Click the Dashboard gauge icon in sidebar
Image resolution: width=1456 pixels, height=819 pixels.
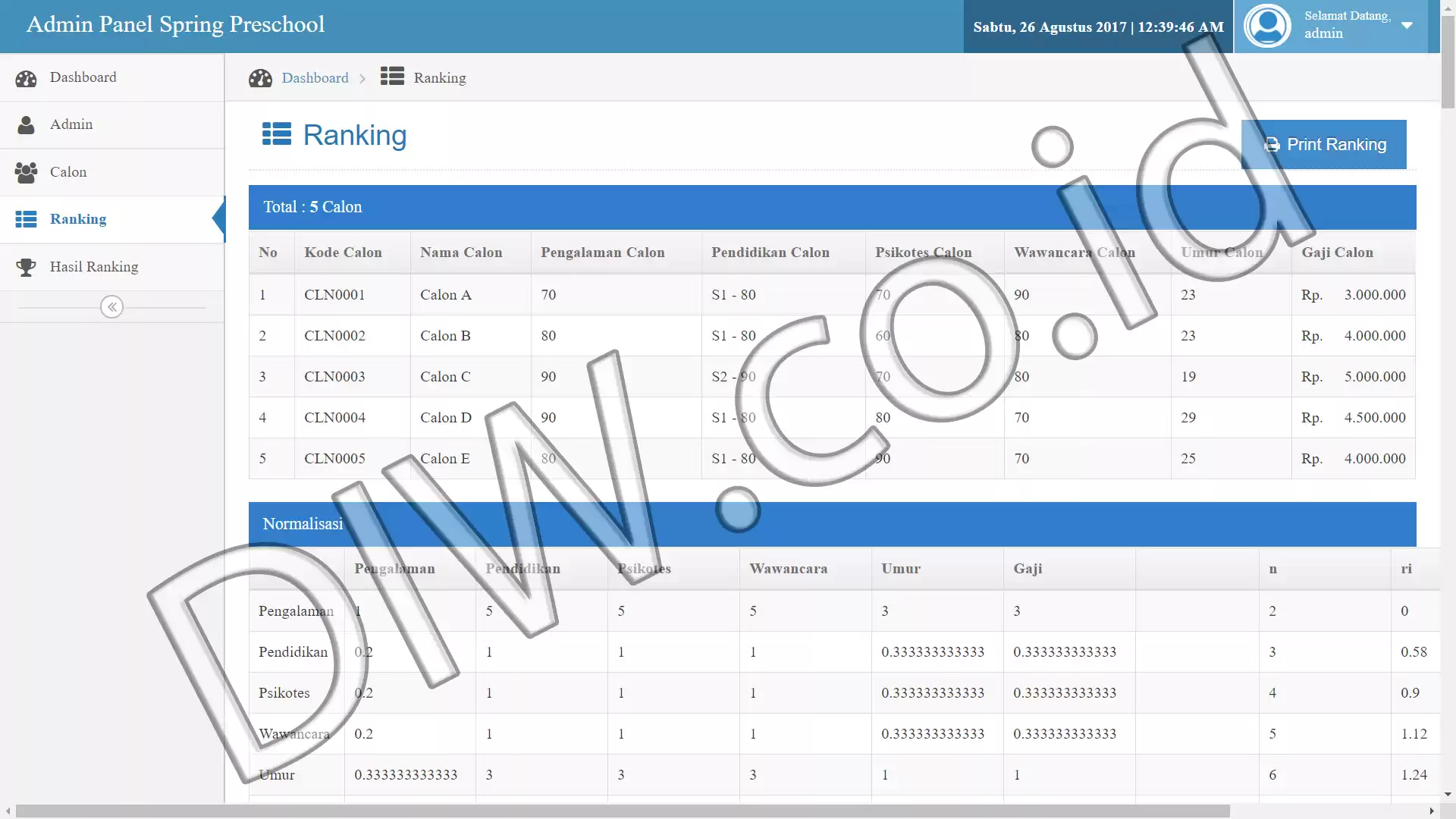(x=26, y=78)
